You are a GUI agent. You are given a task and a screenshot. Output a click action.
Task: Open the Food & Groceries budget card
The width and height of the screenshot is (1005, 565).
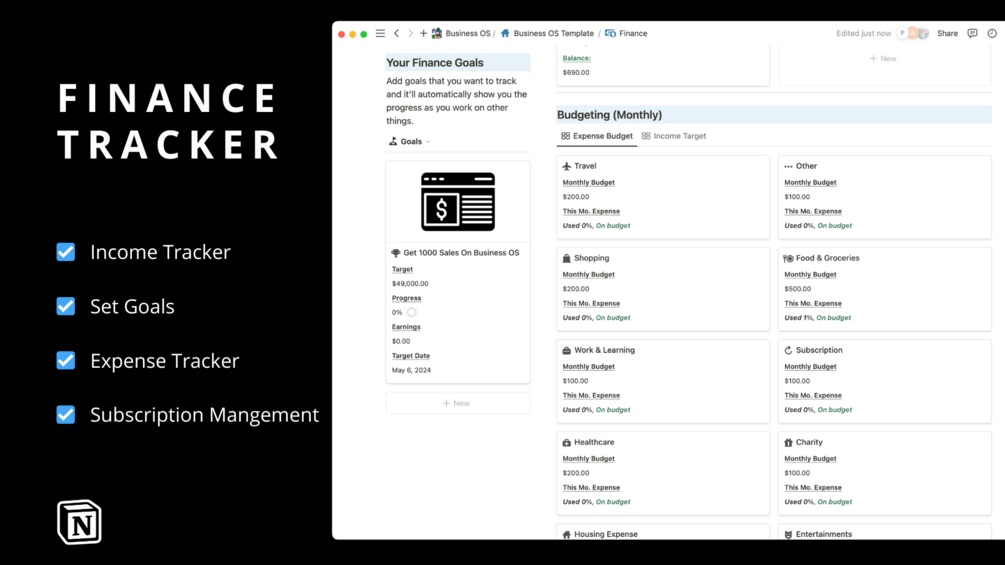pos(885,289)
